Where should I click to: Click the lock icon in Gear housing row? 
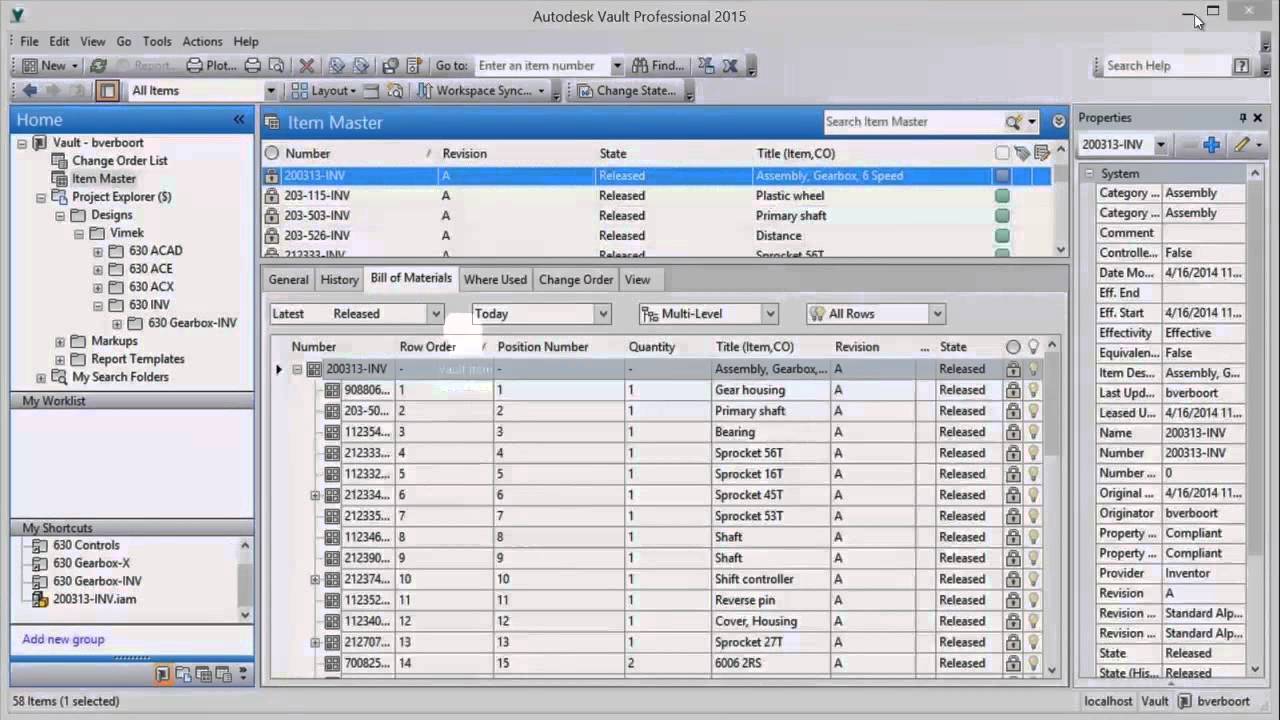(x=1013, y=390)
